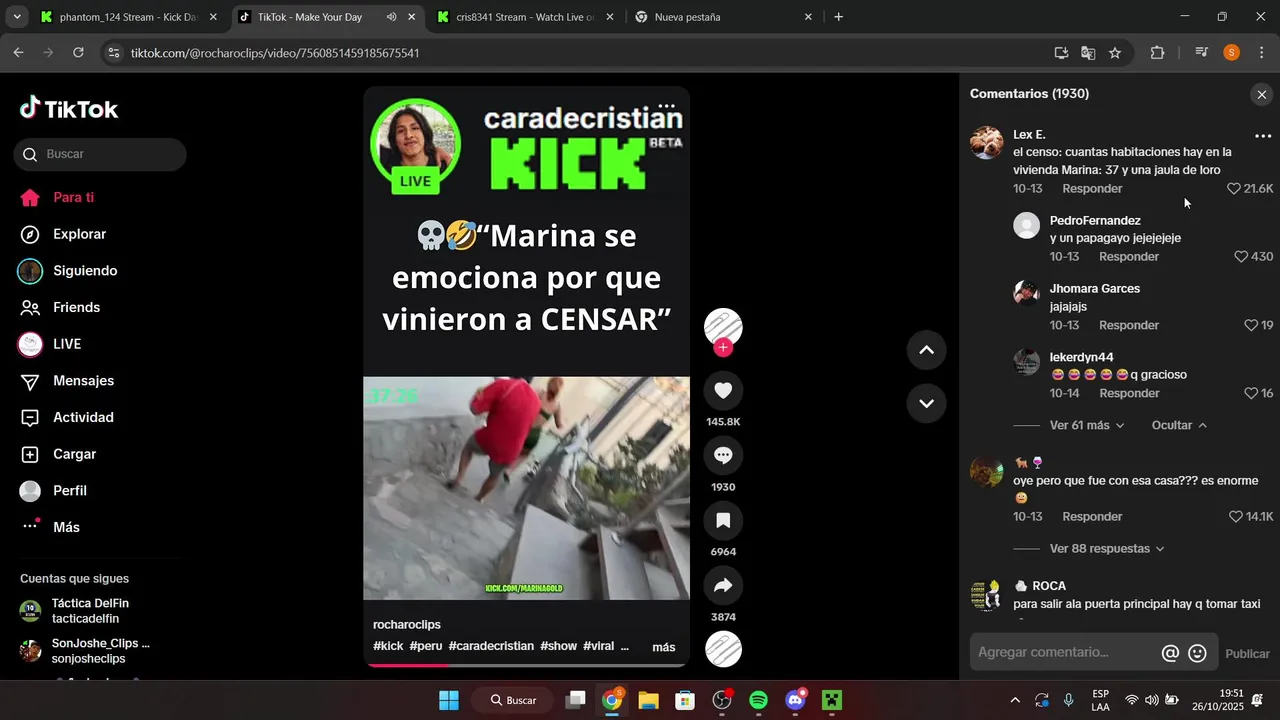Open Chrome menu three dots
The height and width of the screenshot is (720, 1280).
pos(1262,53)
